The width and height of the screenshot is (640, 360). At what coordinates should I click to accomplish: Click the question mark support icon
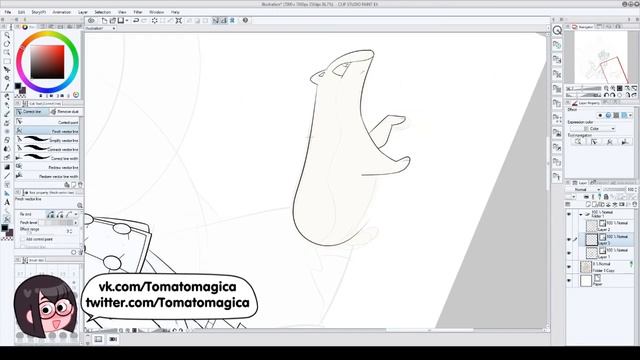tap(245, 20)
